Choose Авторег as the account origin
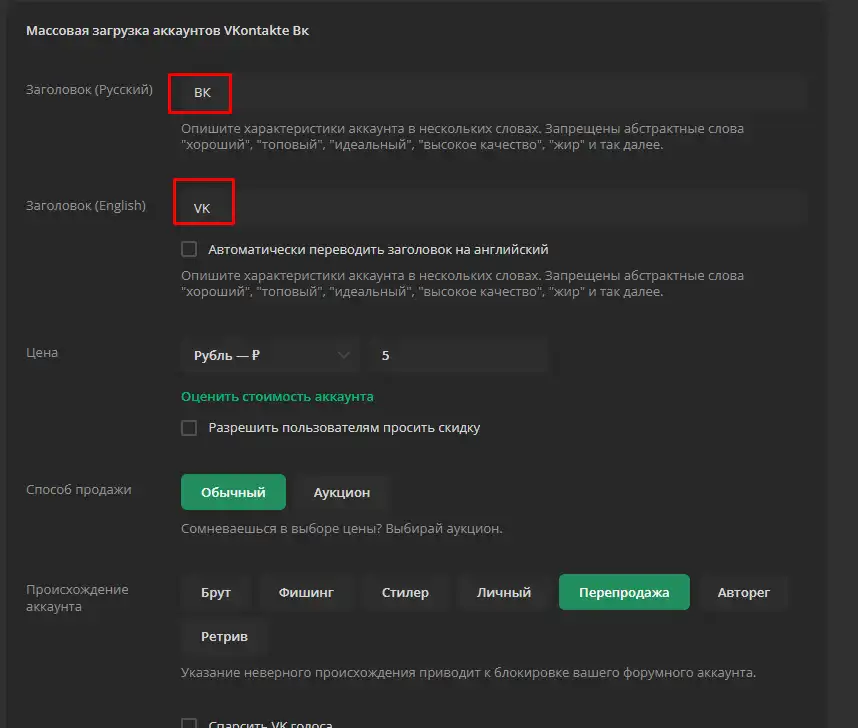 pyautogui.click(x=743, y=592)
